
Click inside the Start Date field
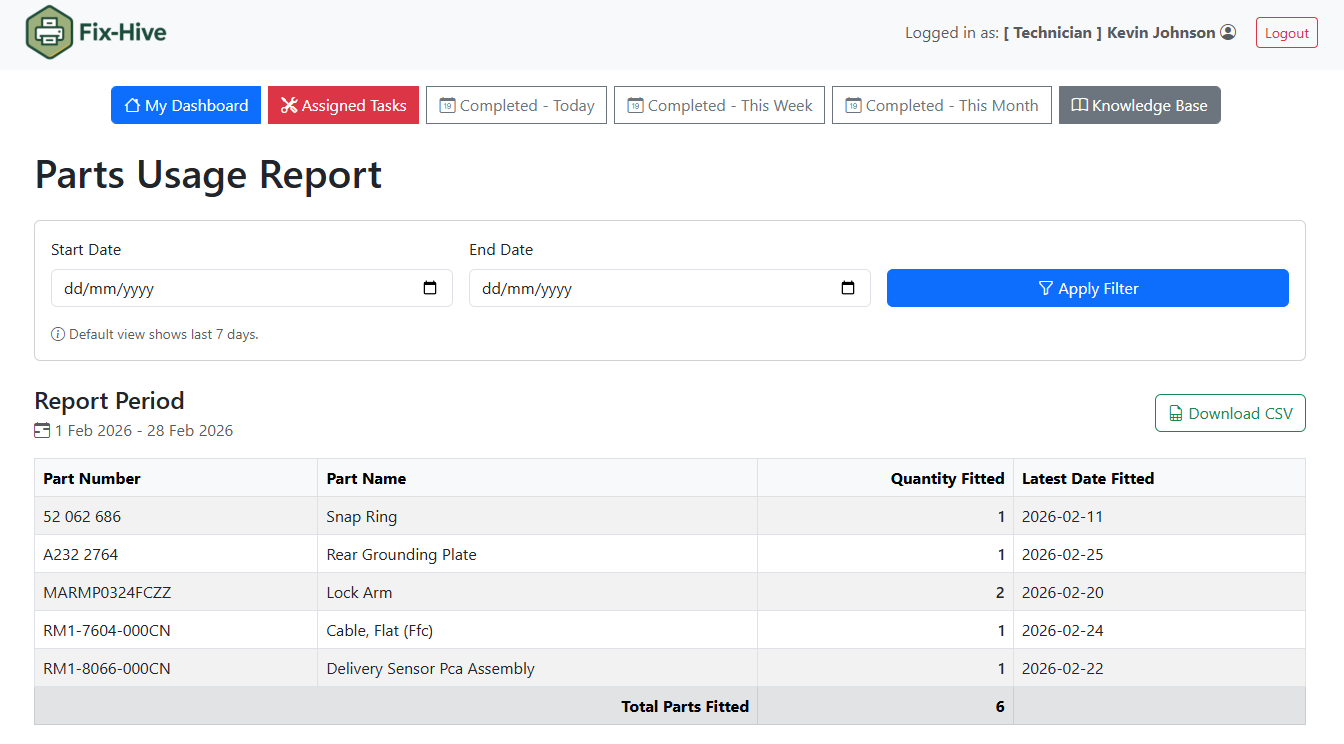tap(230, 288)
